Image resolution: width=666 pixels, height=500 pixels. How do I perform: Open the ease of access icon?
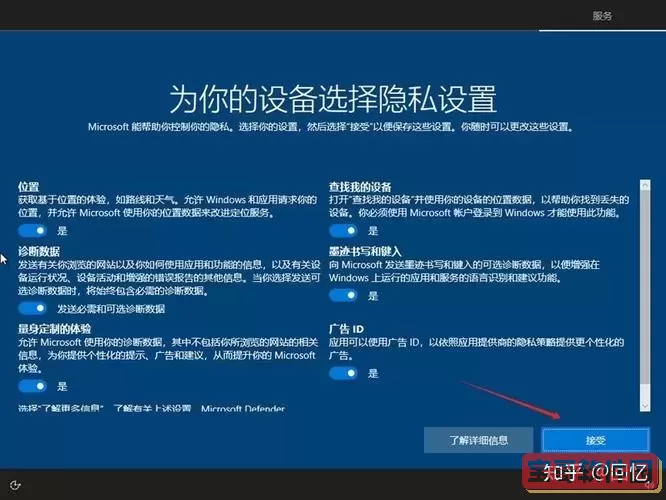pyautogui.click(x=15, y=485)
